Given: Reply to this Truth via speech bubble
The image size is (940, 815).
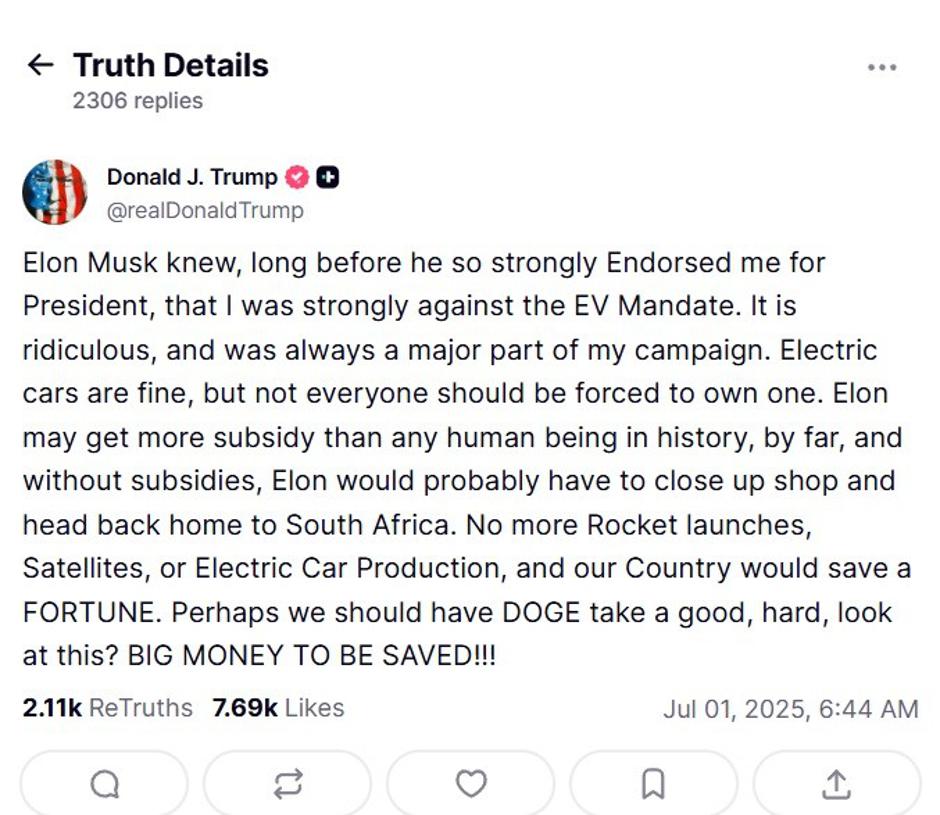Looking at the screenshot, I should point(104,785).
